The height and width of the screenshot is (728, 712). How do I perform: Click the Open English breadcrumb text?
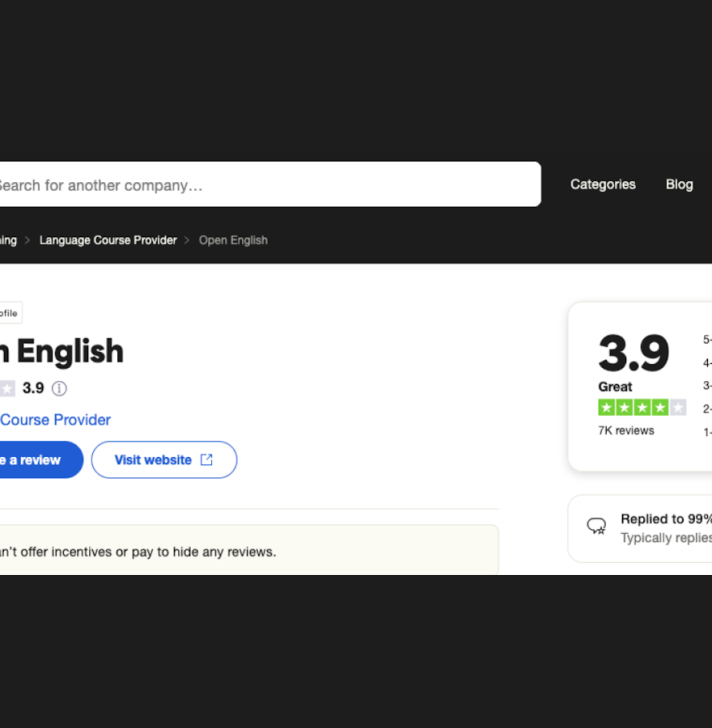point(233,240)
